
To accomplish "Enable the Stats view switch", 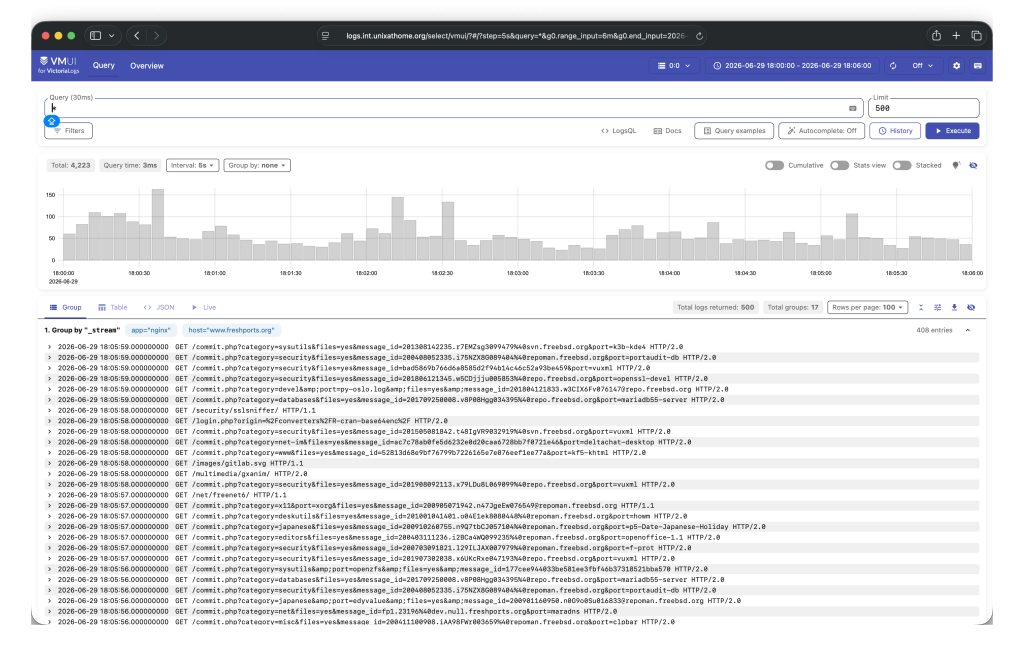I will tap(839, 165).
